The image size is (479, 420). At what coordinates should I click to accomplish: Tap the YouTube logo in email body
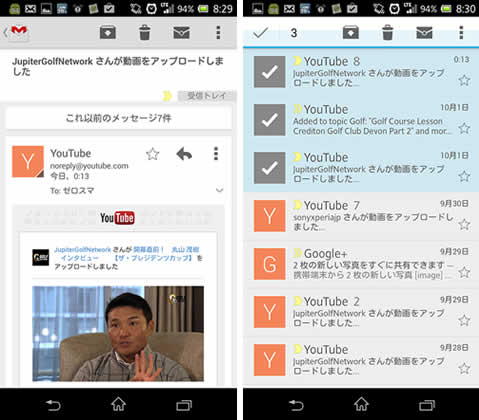[x=117, y=218]
